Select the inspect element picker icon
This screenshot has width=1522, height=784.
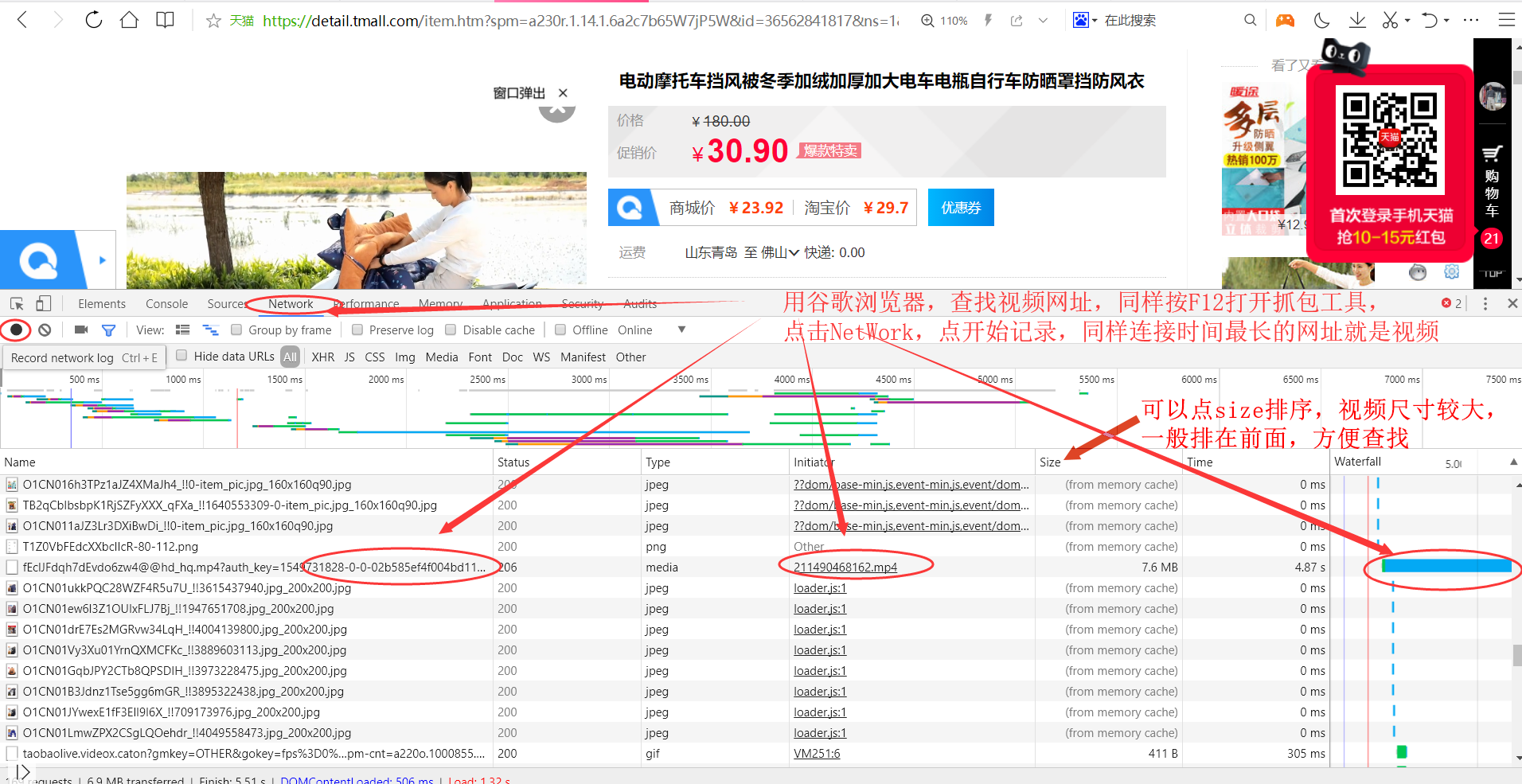coord(17,303)
